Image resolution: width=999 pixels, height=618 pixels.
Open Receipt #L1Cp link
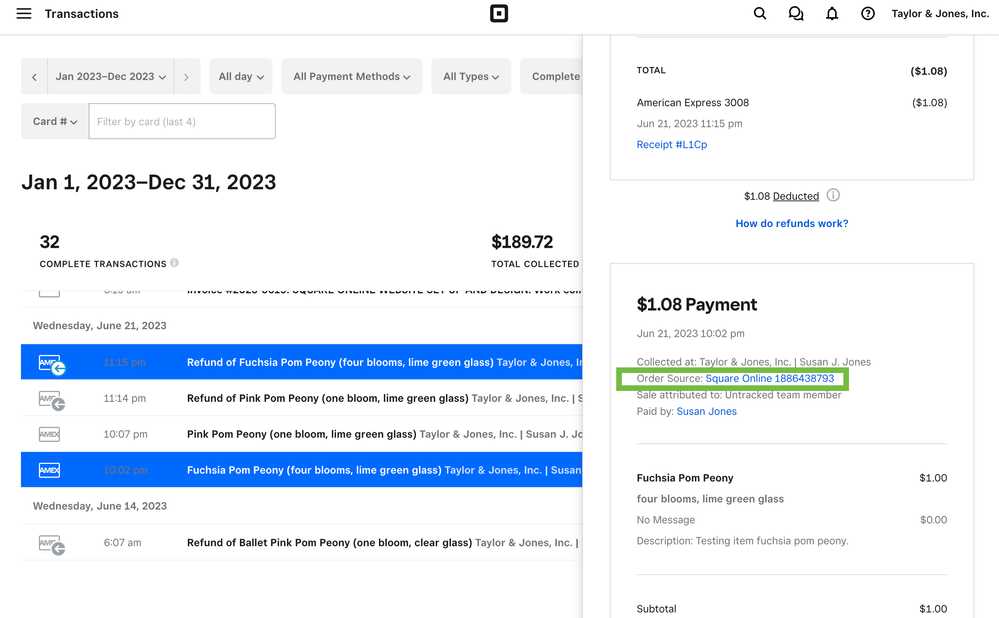[672, 145]
